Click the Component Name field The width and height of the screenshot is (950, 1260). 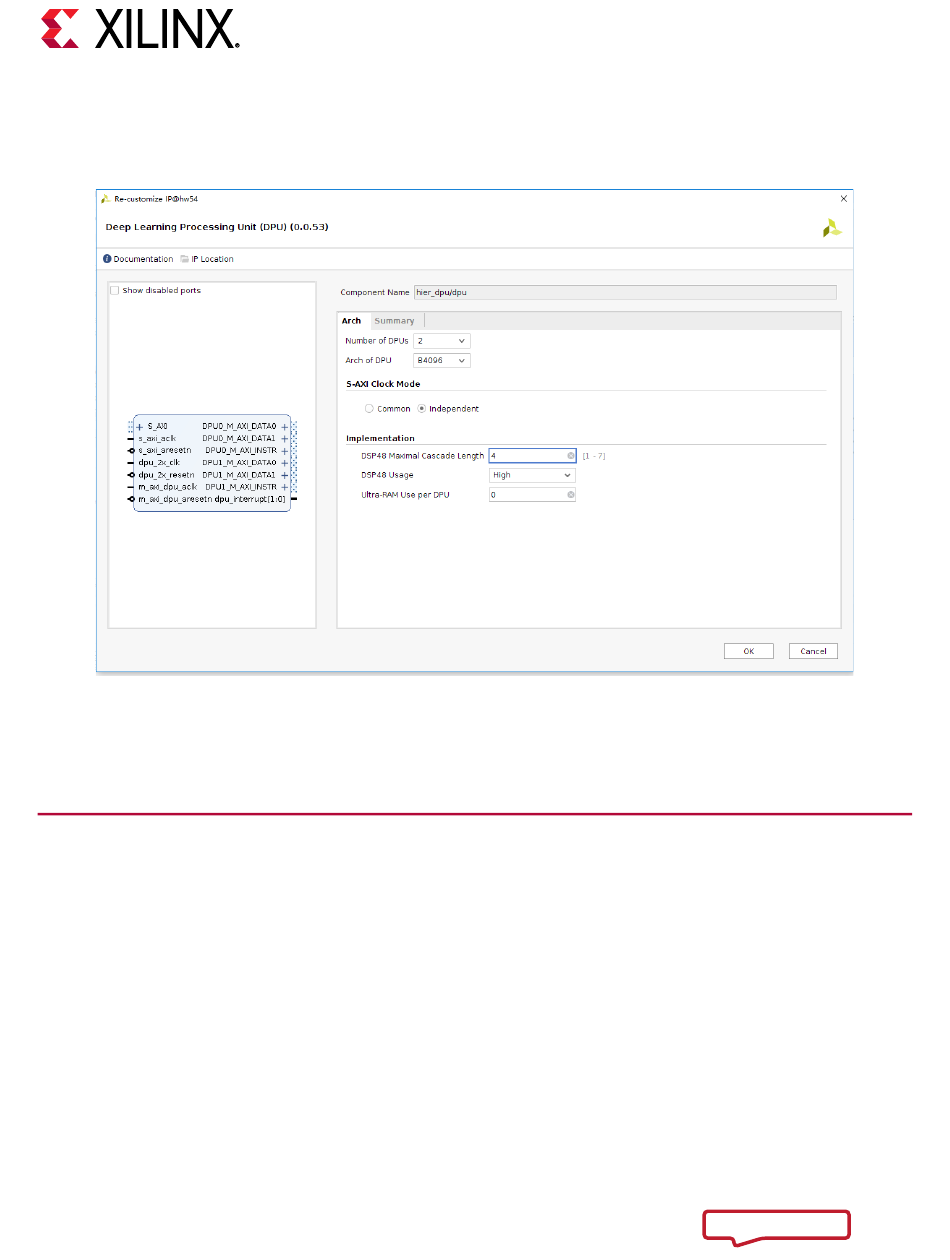(x=625, y=292)
